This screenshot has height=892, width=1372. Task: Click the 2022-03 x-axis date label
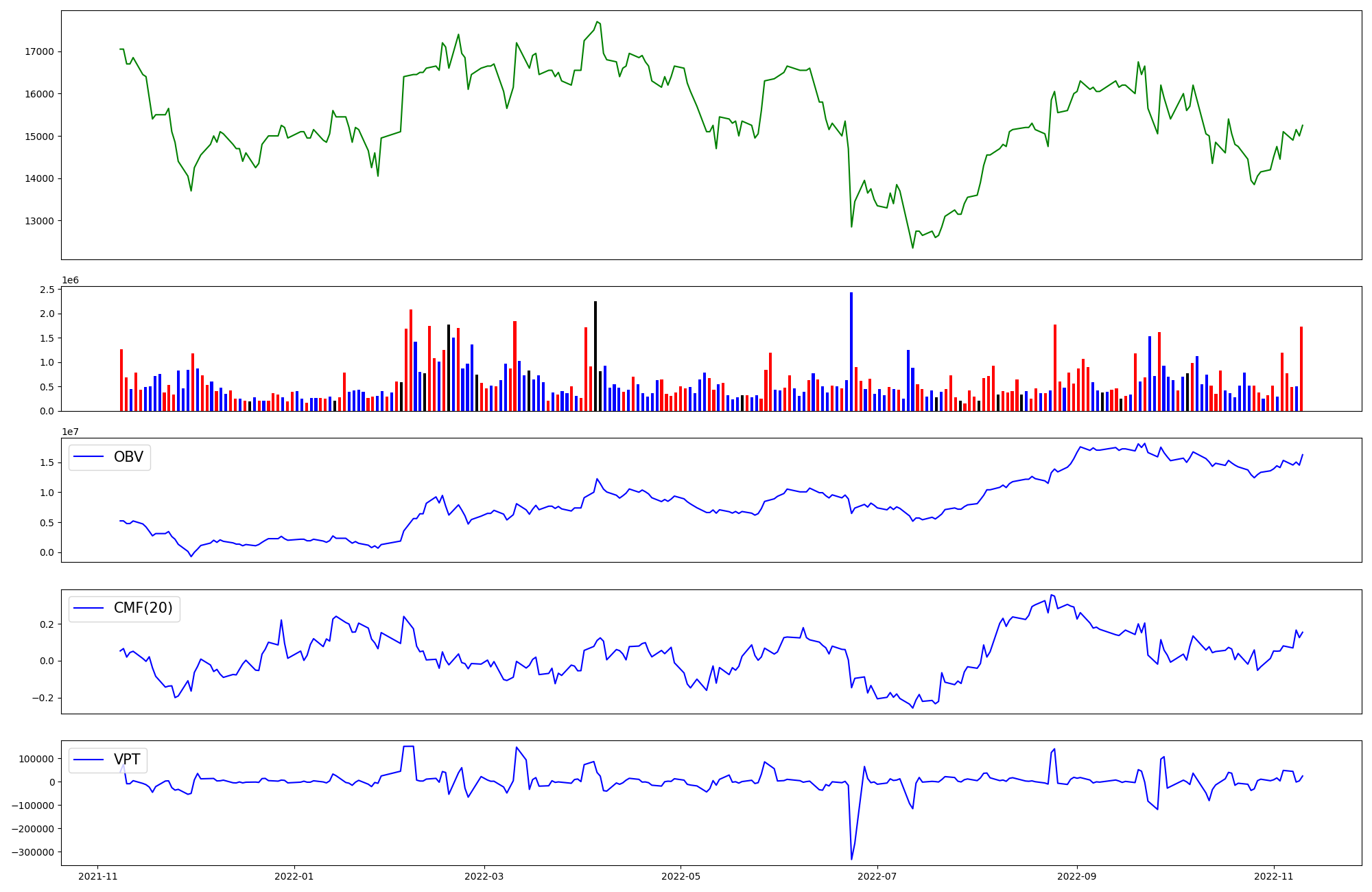(484, 876)
